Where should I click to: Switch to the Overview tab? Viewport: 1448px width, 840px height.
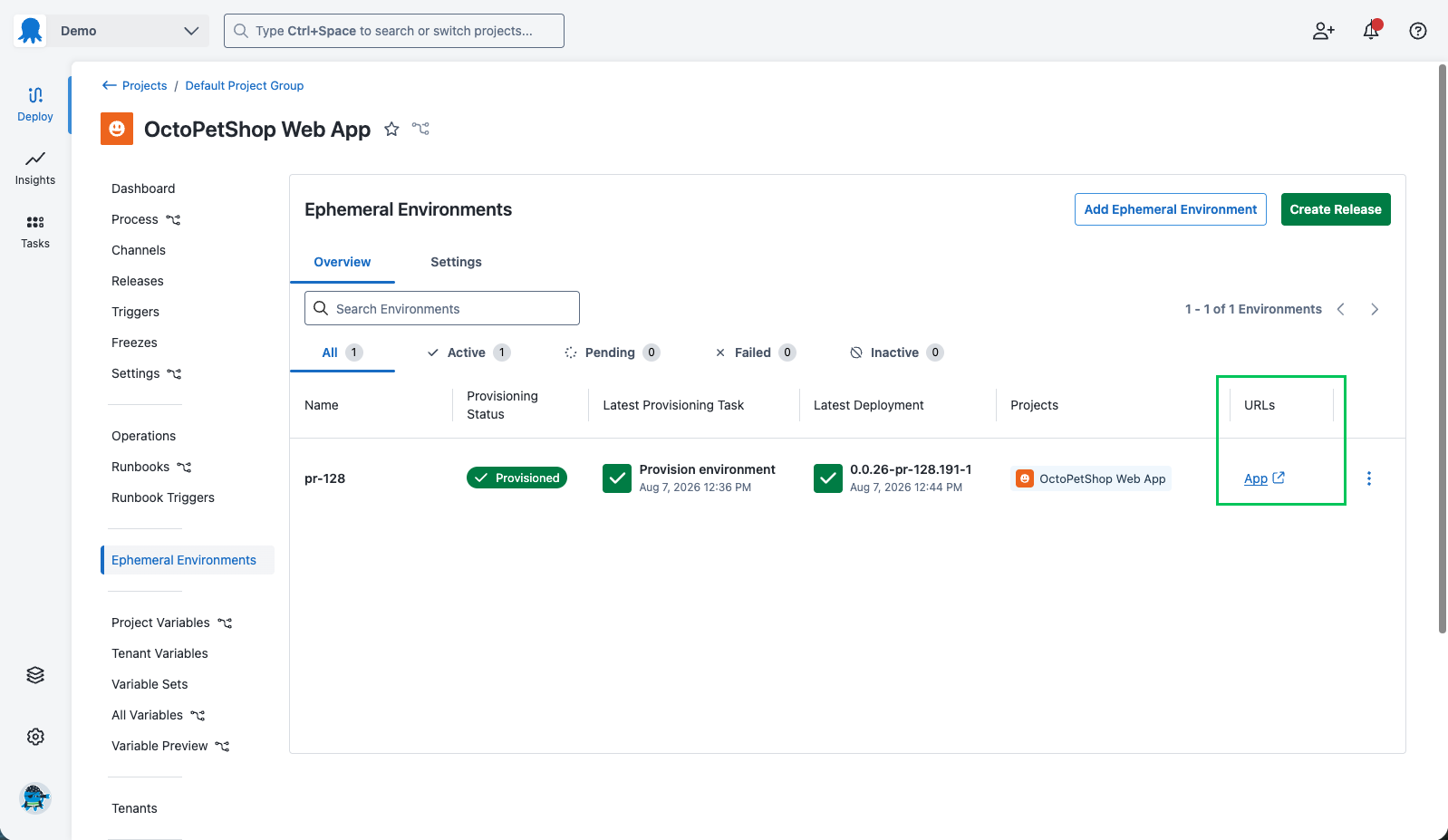[343, 262]
